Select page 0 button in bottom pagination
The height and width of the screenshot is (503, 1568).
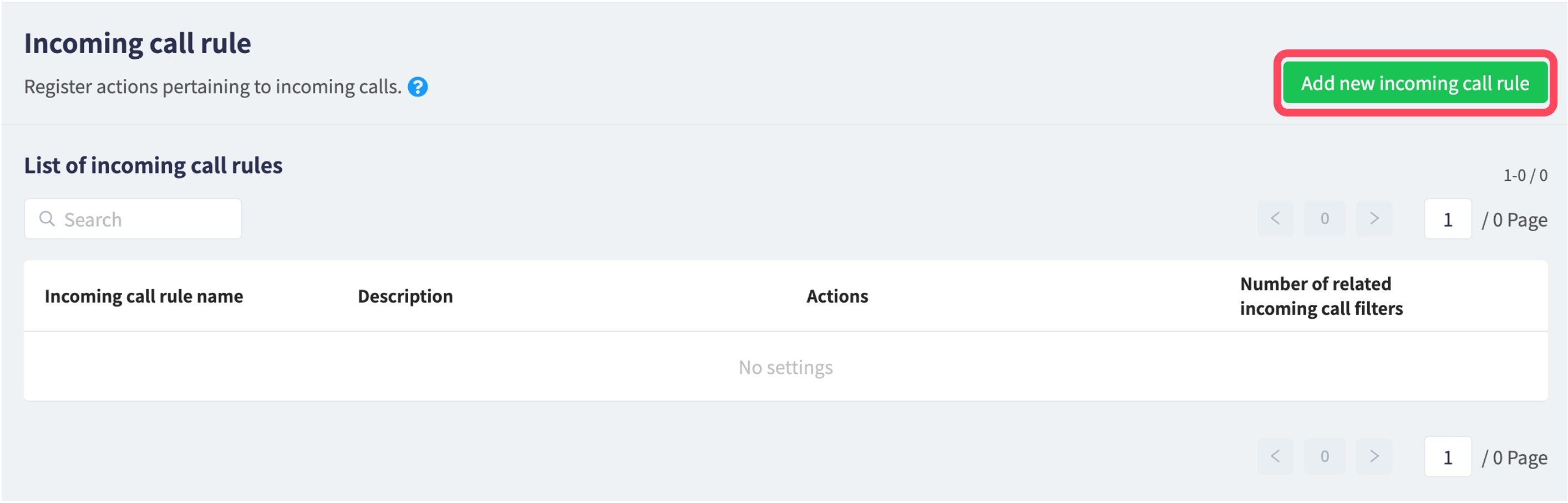(1325, 457)
